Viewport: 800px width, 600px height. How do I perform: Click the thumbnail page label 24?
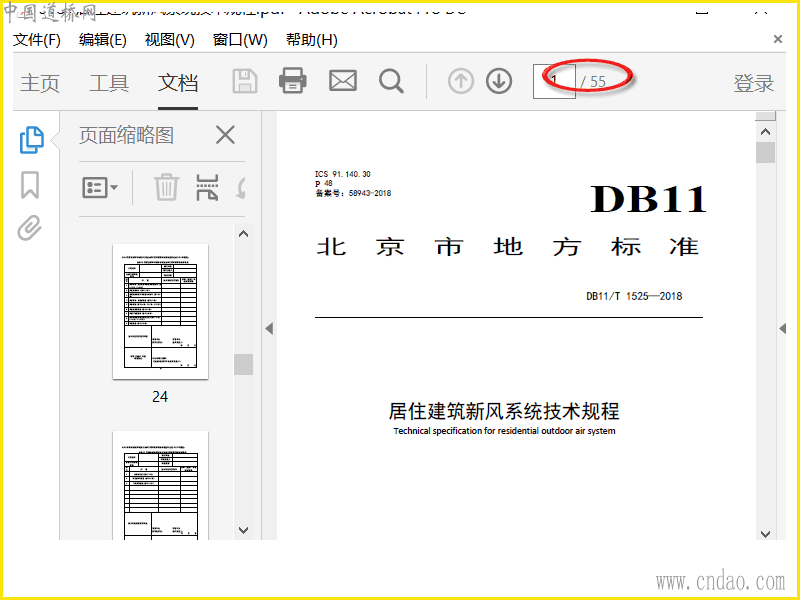[x=160, y=396]
